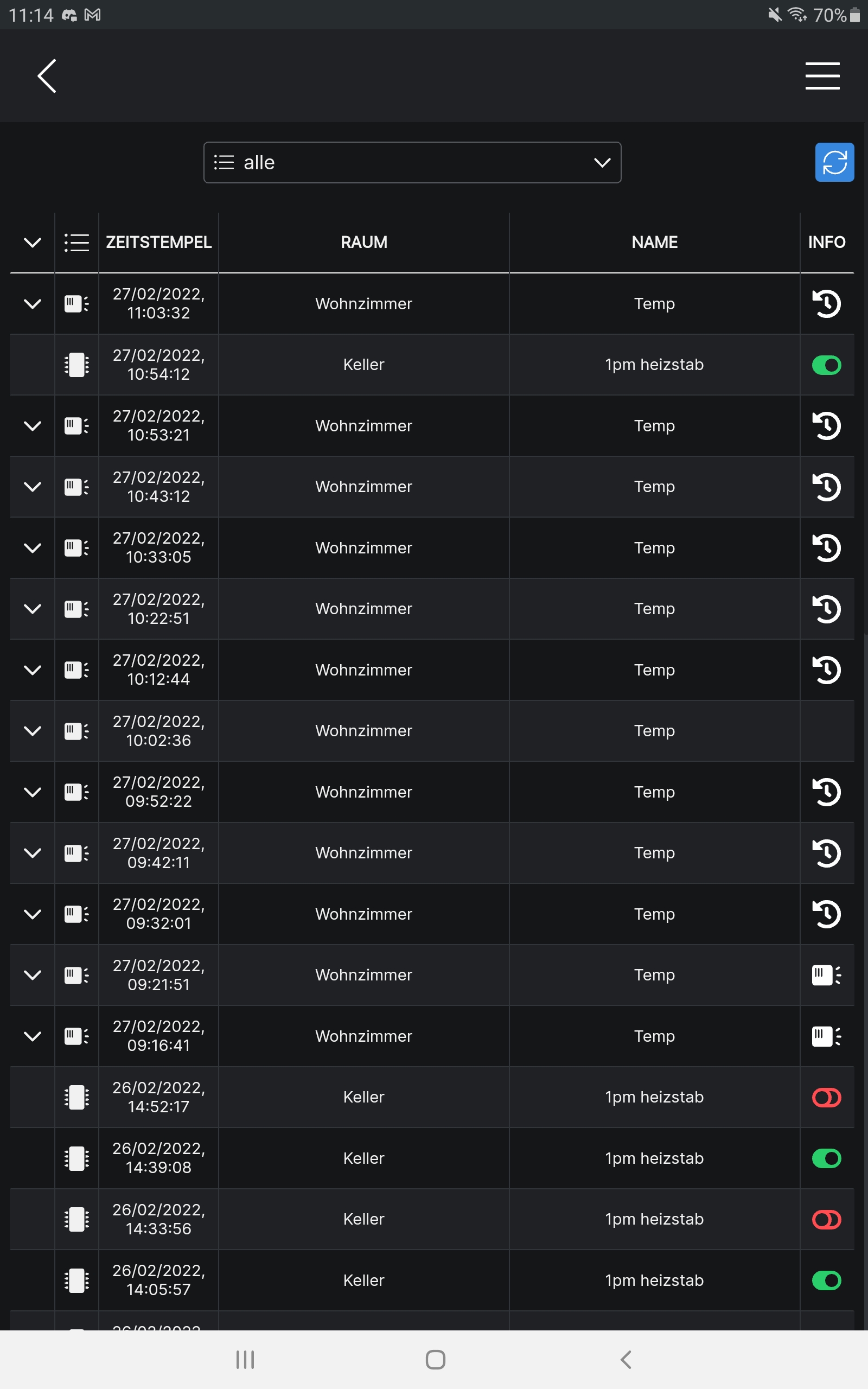
Task: Go back with the top-left arrow
Action: pos(47,76)
